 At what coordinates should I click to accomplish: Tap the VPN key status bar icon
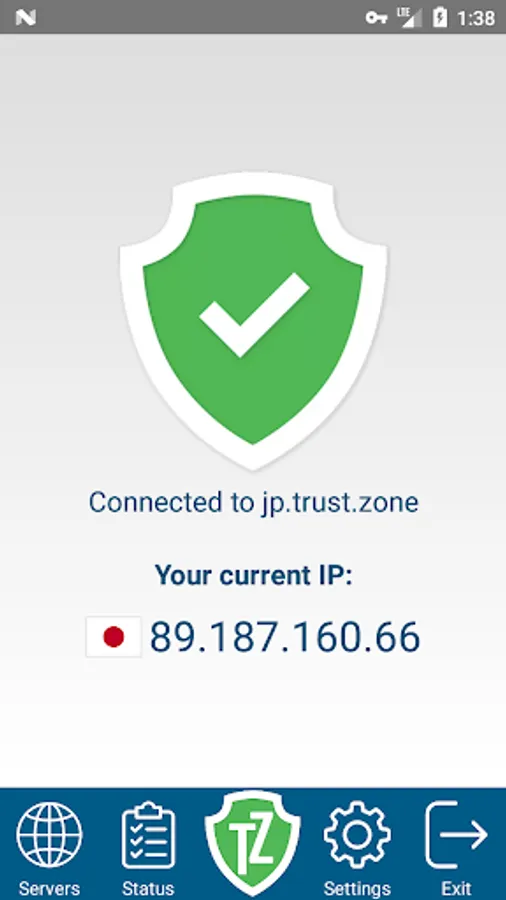click(376, 18)
